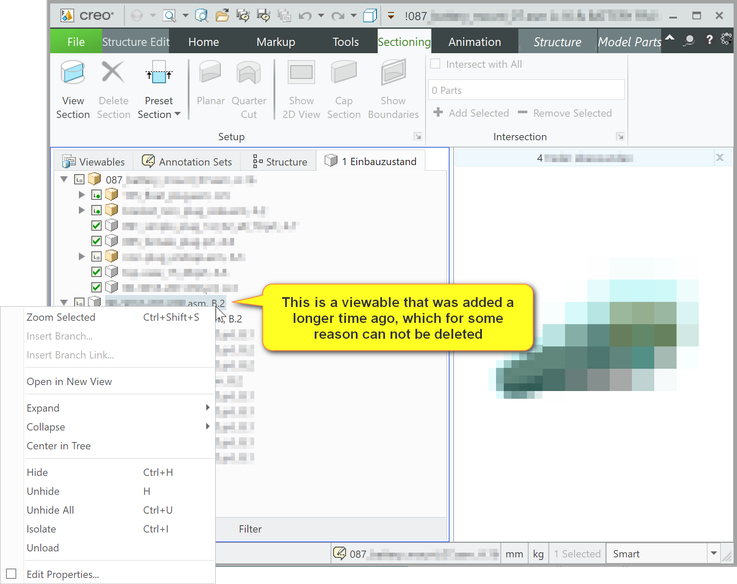Click the zoom magnifier icon in quick access toolbar

[169, 16]
